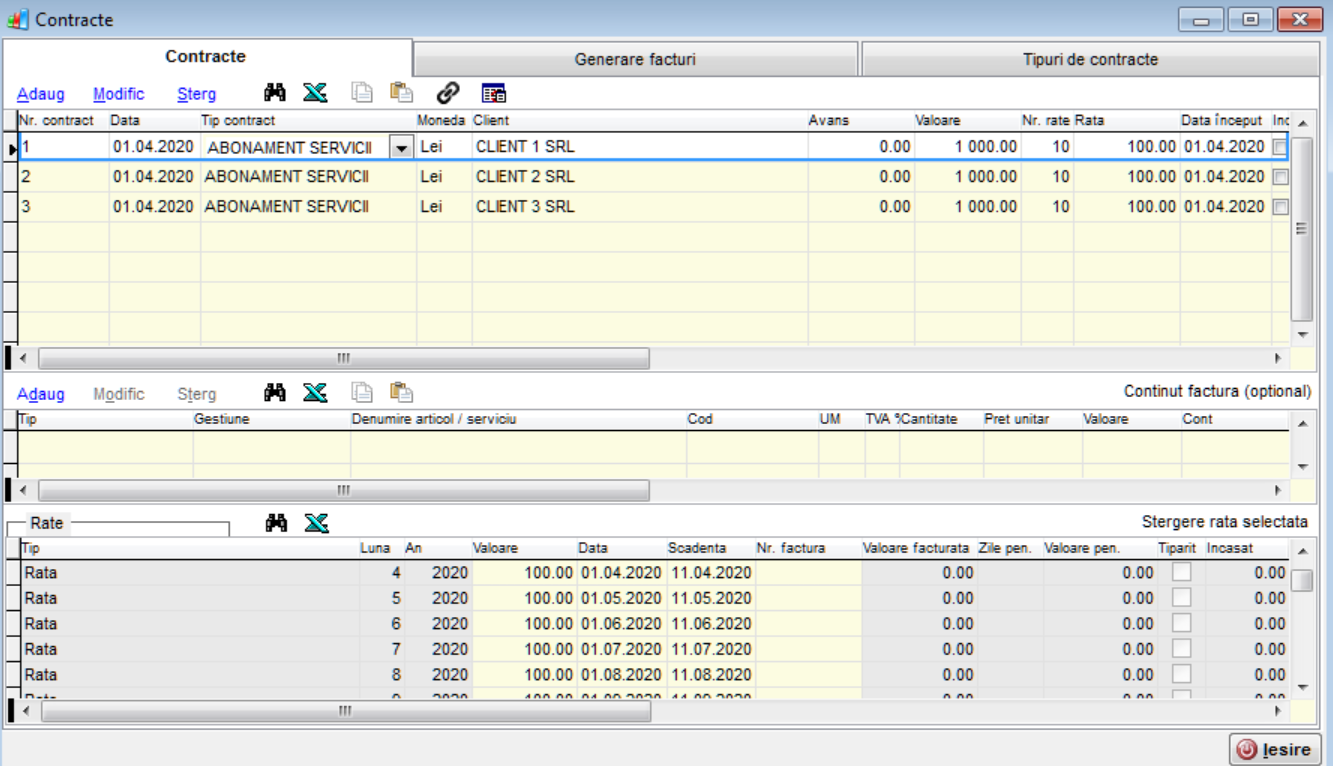
Task: Click the chain link icon in the contracts toolbar
Action: click(448, 93)
